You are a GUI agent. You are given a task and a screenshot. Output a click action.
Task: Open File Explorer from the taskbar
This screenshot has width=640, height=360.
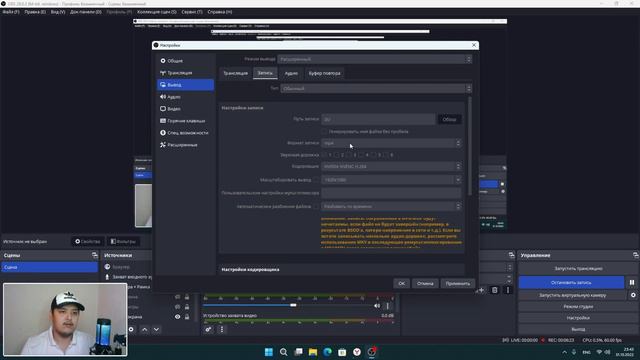coord(313,352)
